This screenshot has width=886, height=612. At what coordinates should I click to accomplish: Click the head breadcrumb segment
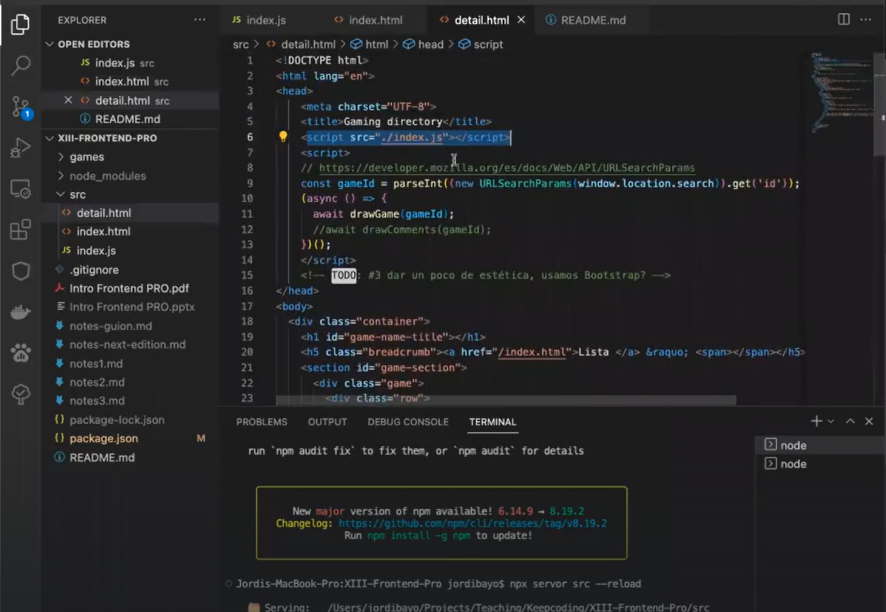point(423,44)
